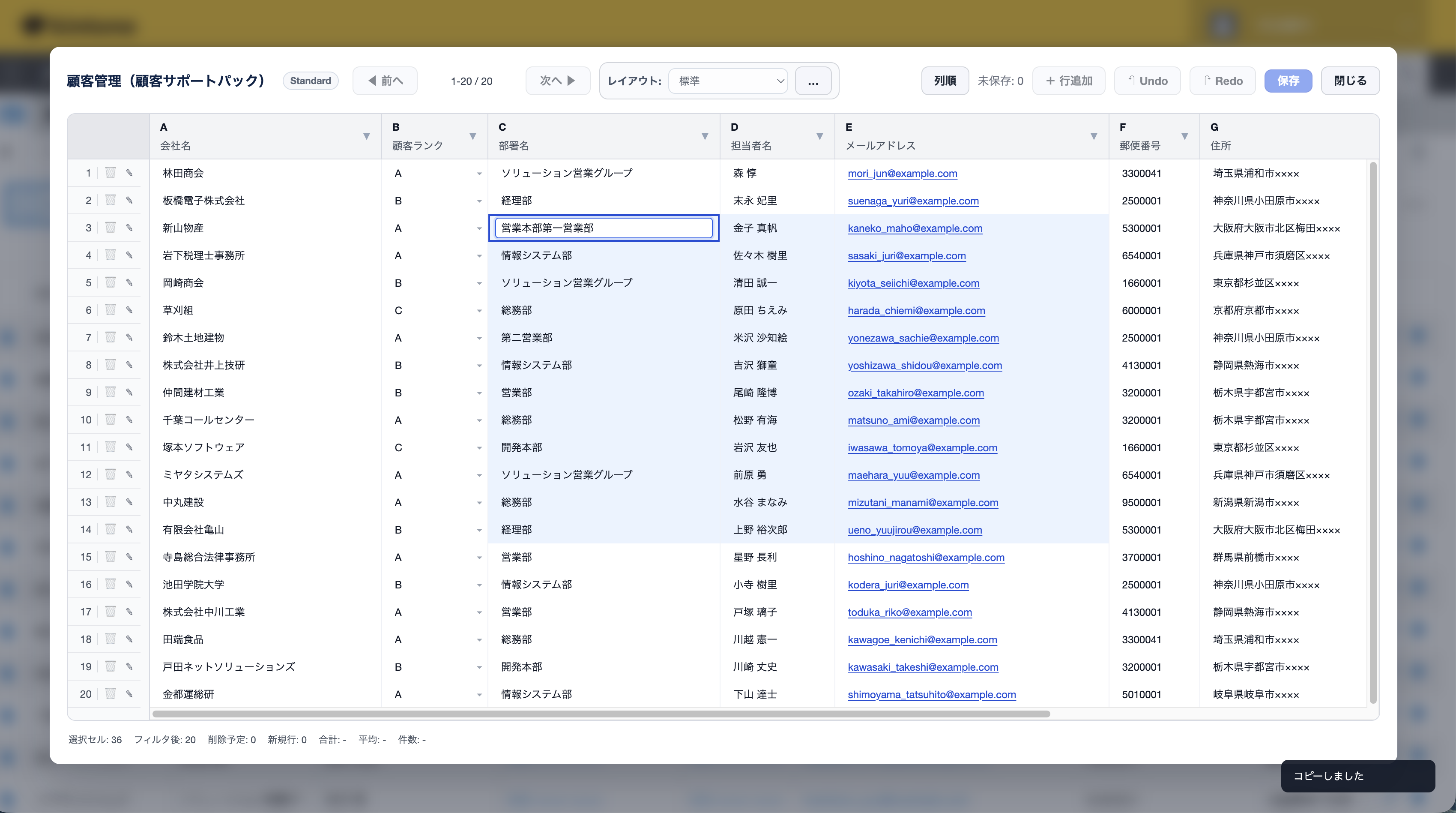
Task: Open kaneko_maho@example.com email link
Action: (915, 228)
